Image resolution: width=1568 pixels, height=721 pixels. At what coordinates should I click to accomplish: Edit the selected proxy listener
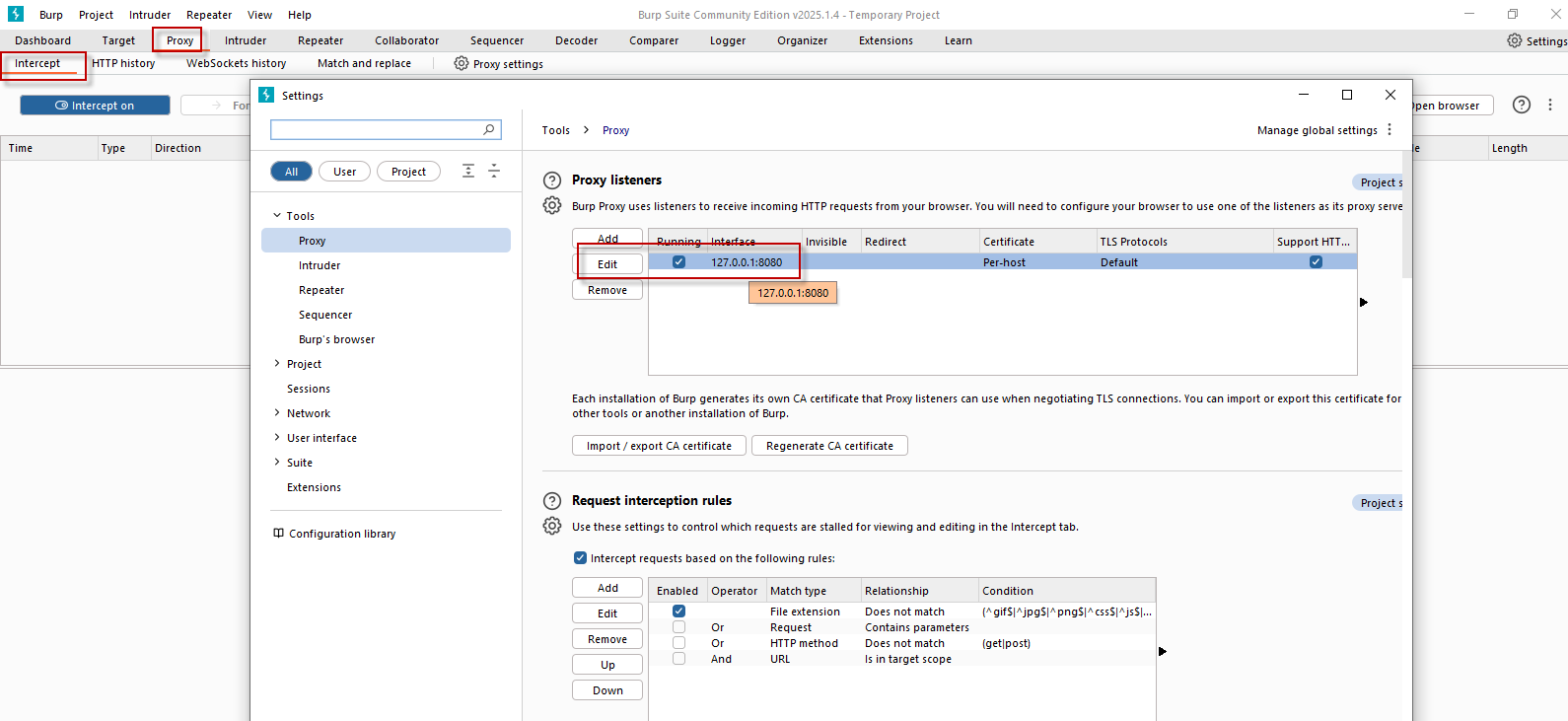tap(607, 264)
